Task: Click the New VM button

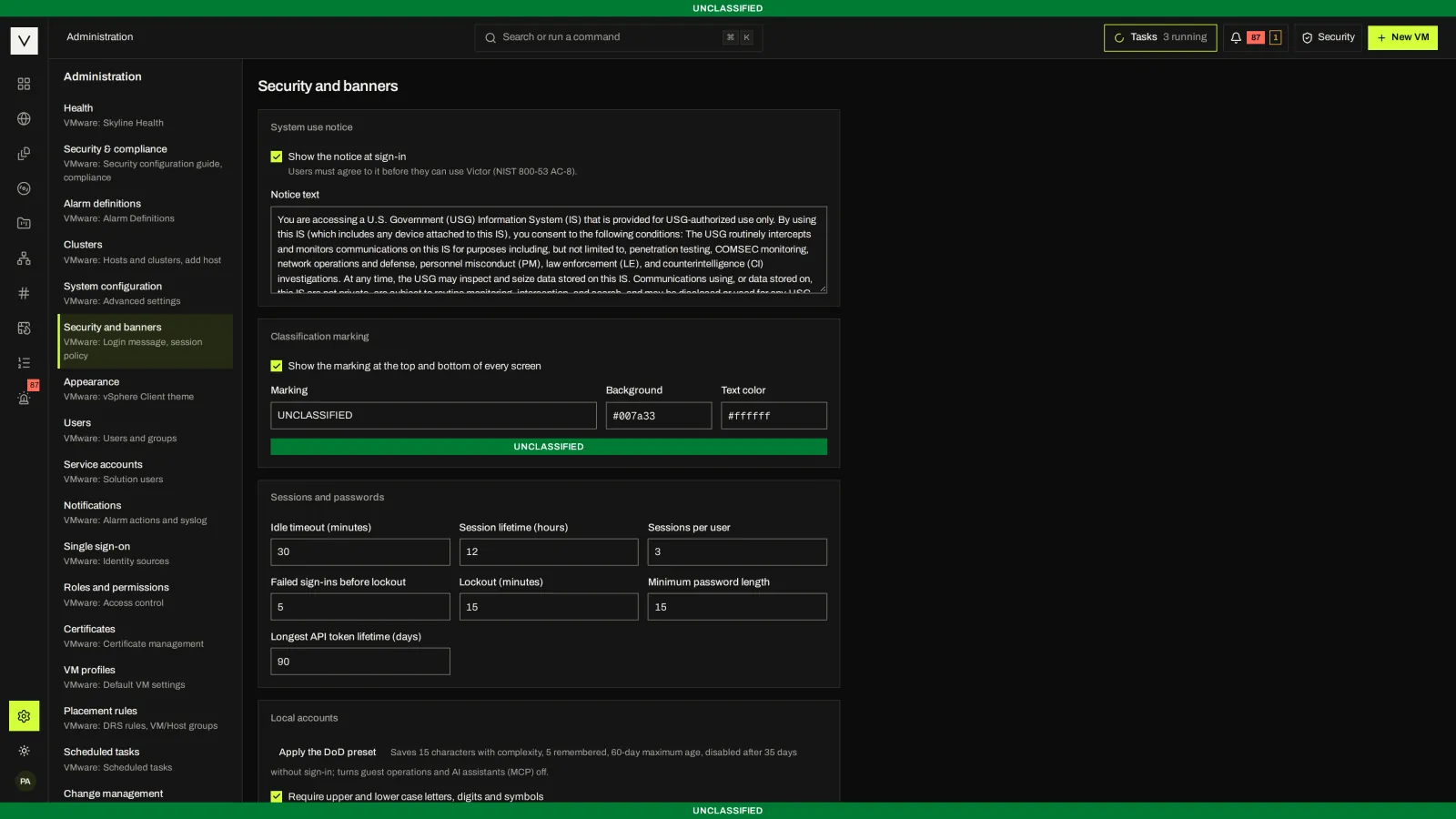Action: (1402, 37)
